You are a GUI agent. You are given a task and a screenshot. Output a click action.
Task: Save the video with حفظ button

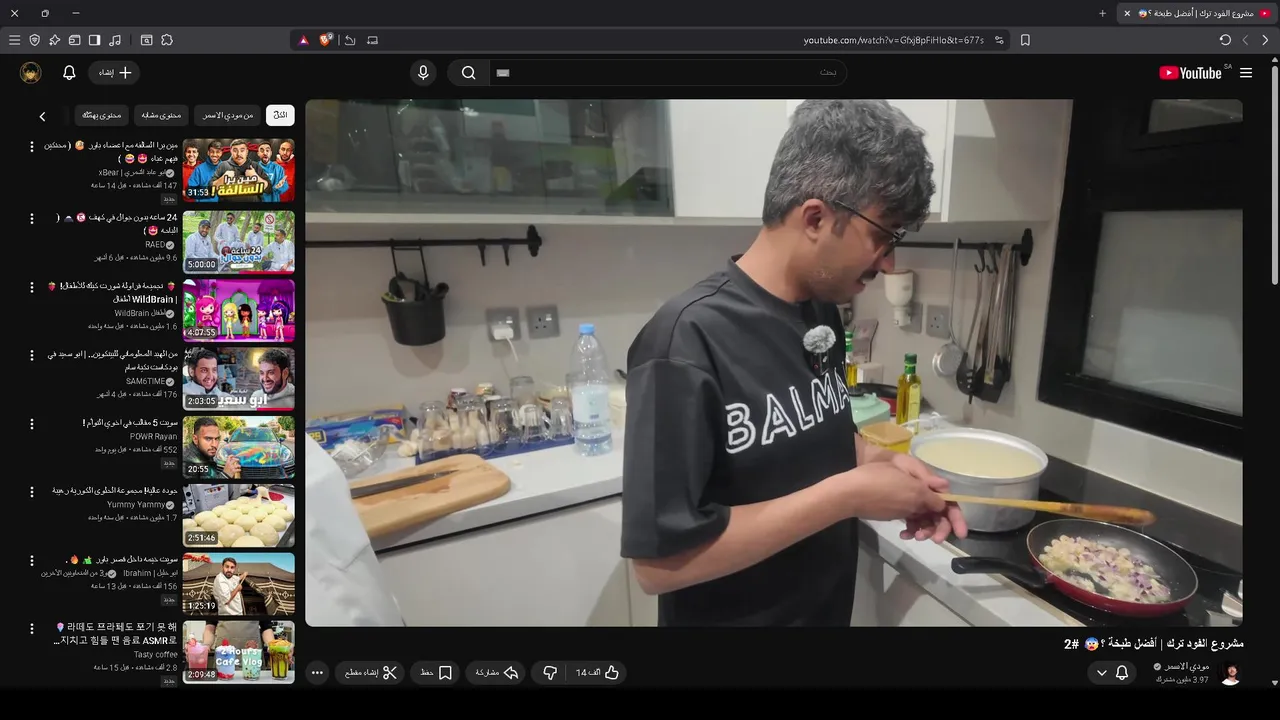(437, 673)
